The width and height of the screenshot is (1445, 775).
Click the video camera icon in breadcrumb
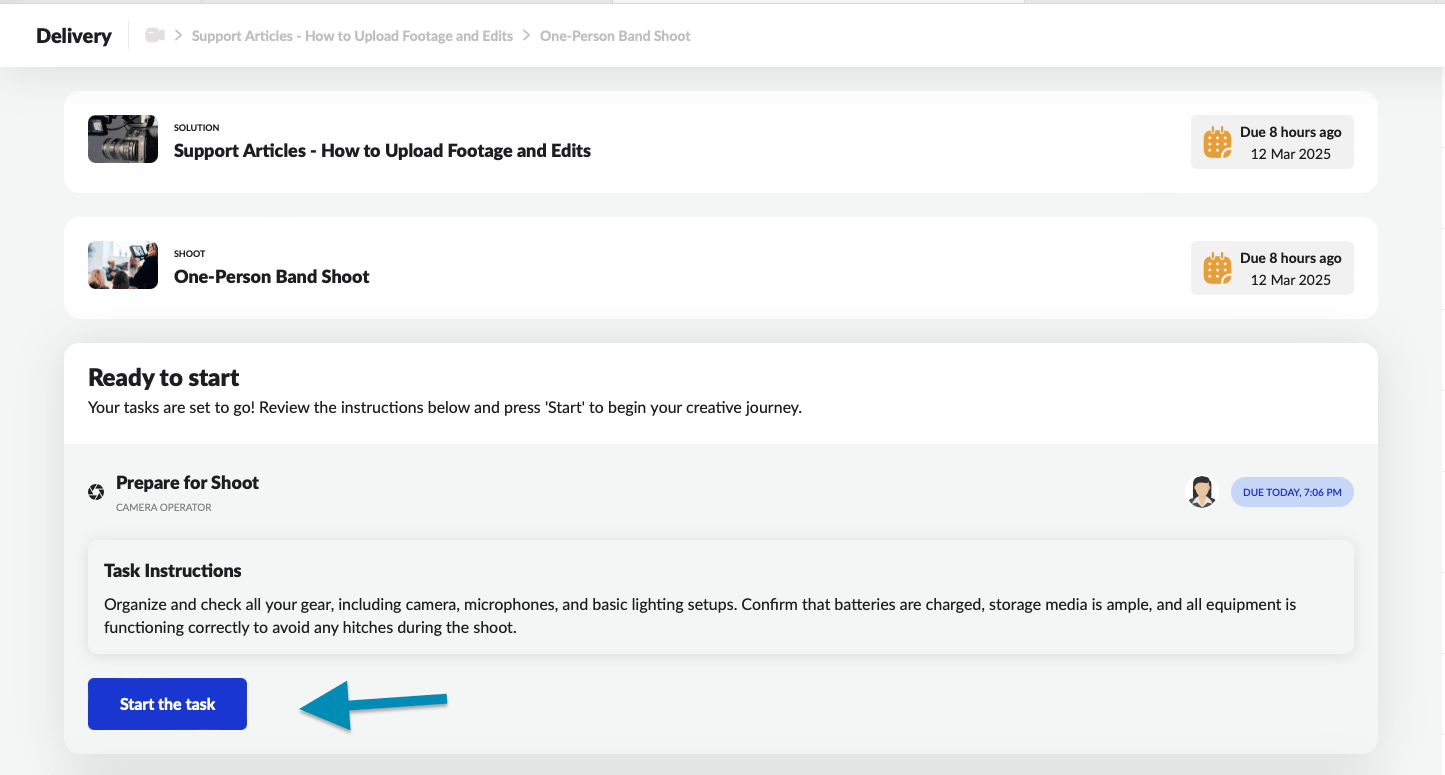pyautogui.click(x=154, y=36)
